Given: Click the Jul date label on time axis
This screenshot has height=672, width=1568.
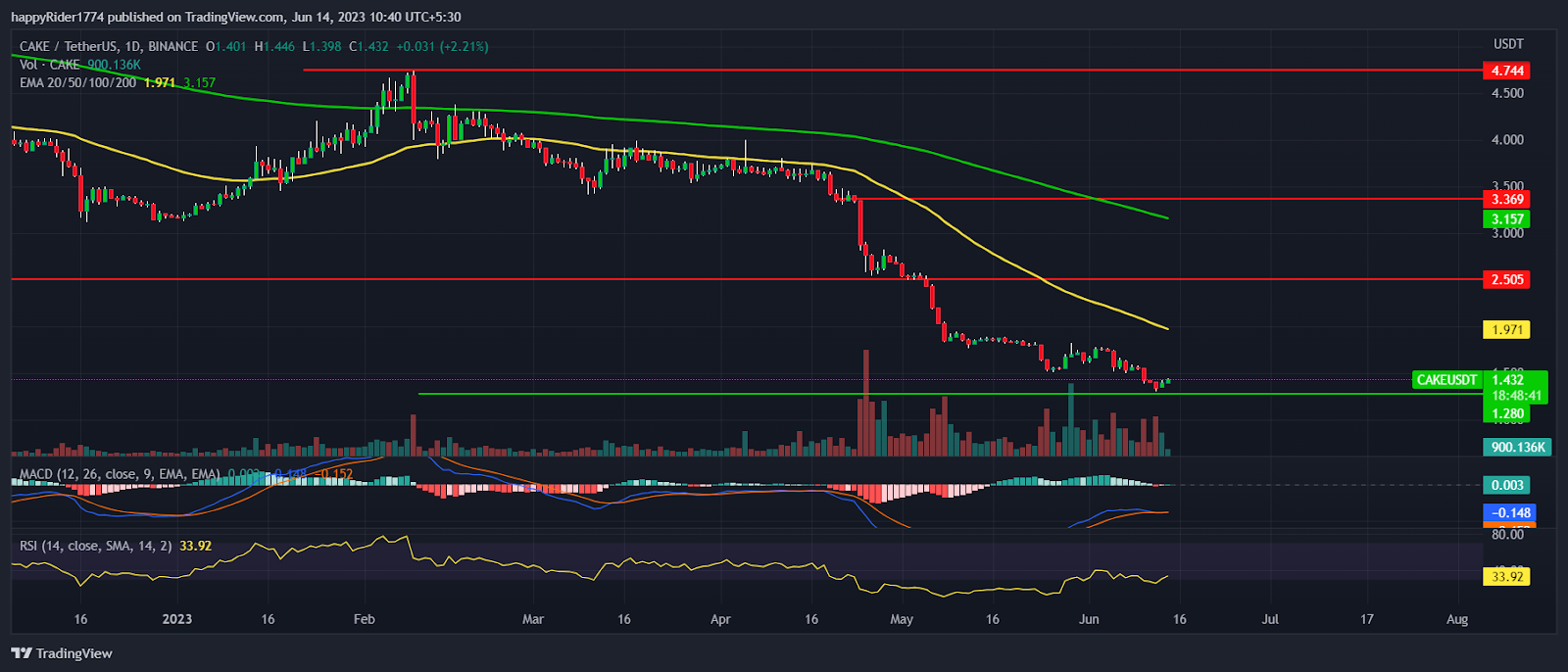Looking at the screenshot, I should [1270, 619].
